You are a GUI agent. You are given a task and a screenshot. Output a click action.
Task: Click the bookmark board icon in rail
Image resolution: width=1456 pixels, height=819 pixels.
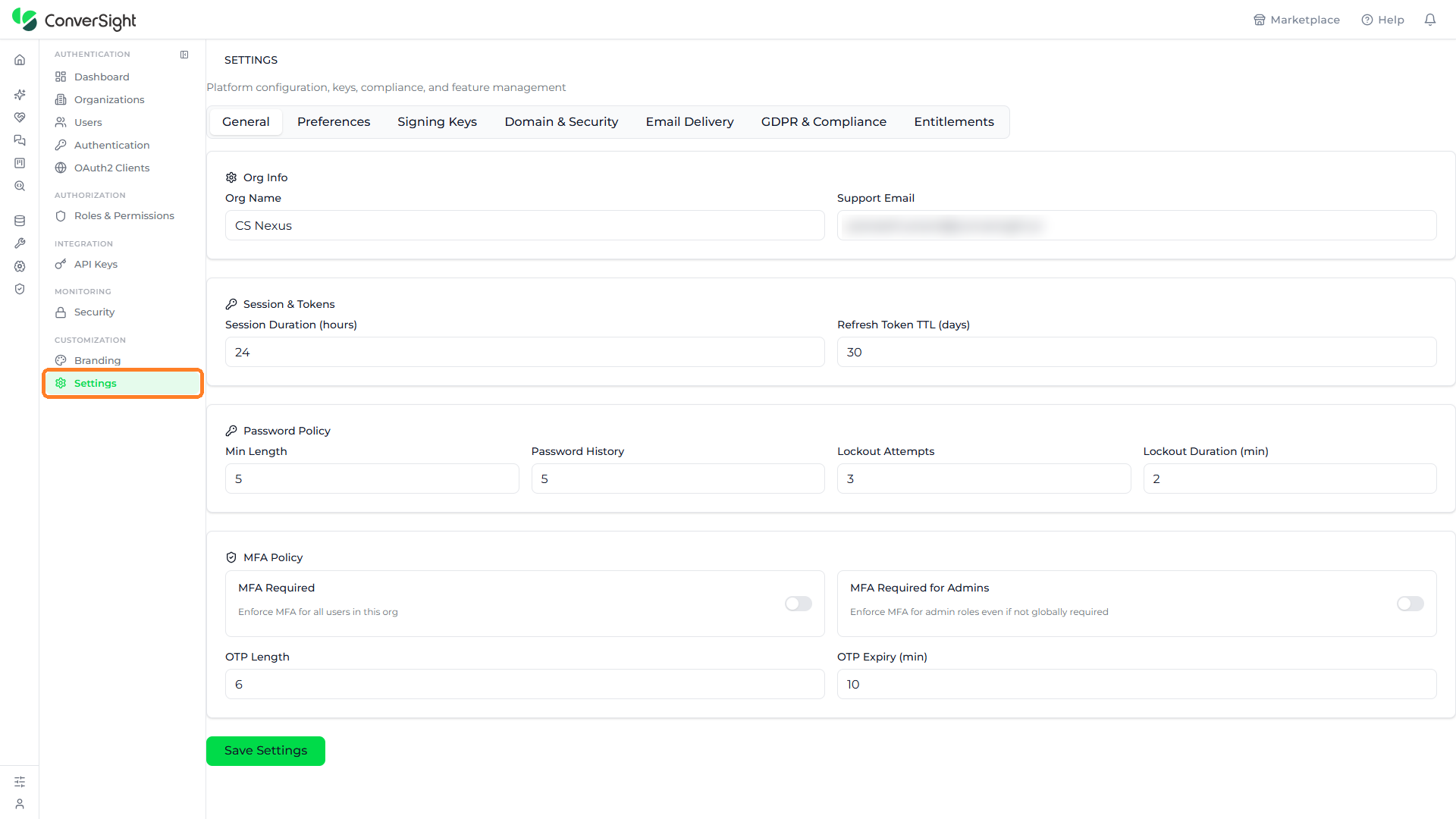tap(20, 163)
